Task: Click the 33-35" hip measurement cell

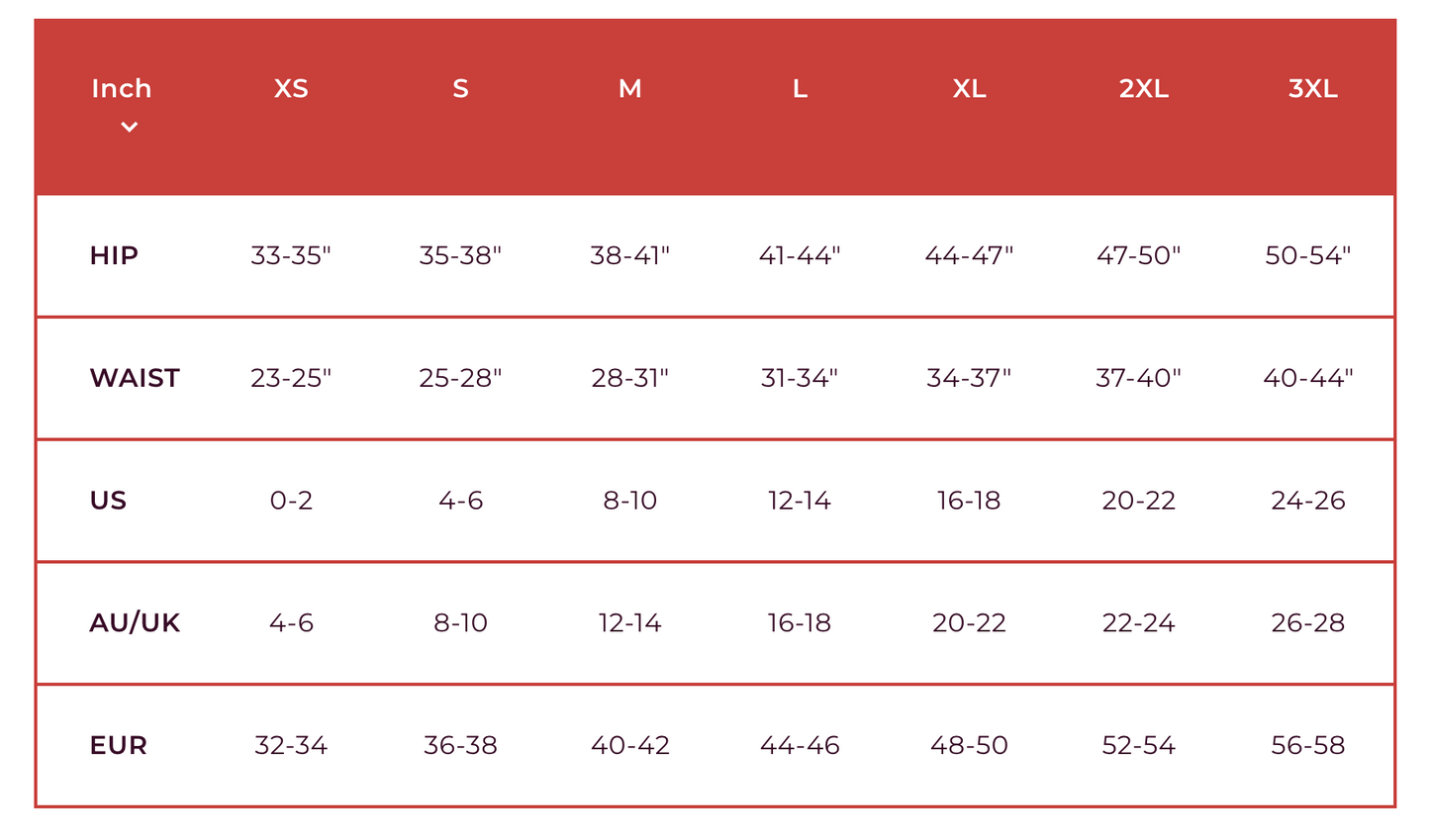Action: click(291, 255)
